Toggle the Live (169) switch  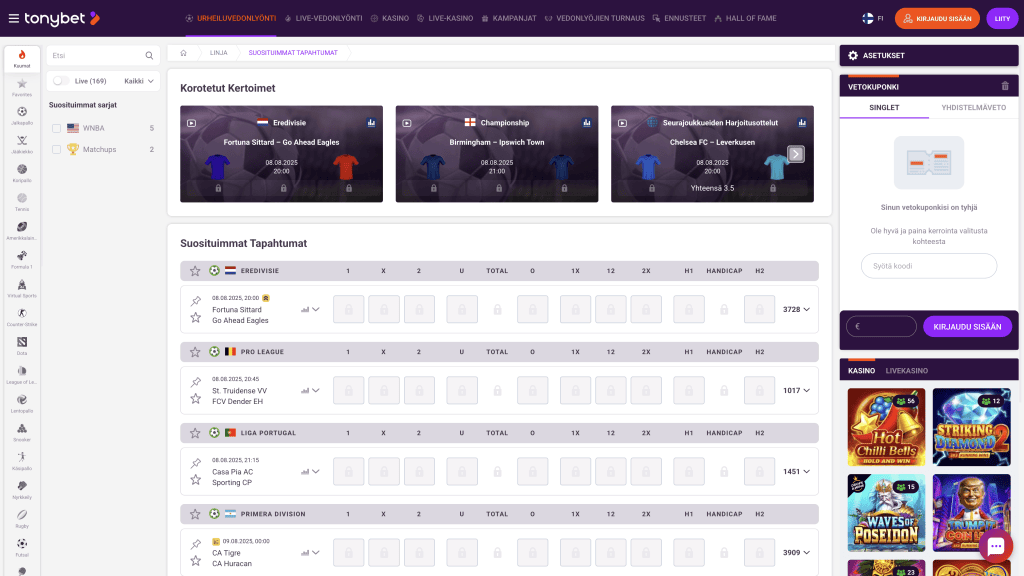click(x=61, y=81)
